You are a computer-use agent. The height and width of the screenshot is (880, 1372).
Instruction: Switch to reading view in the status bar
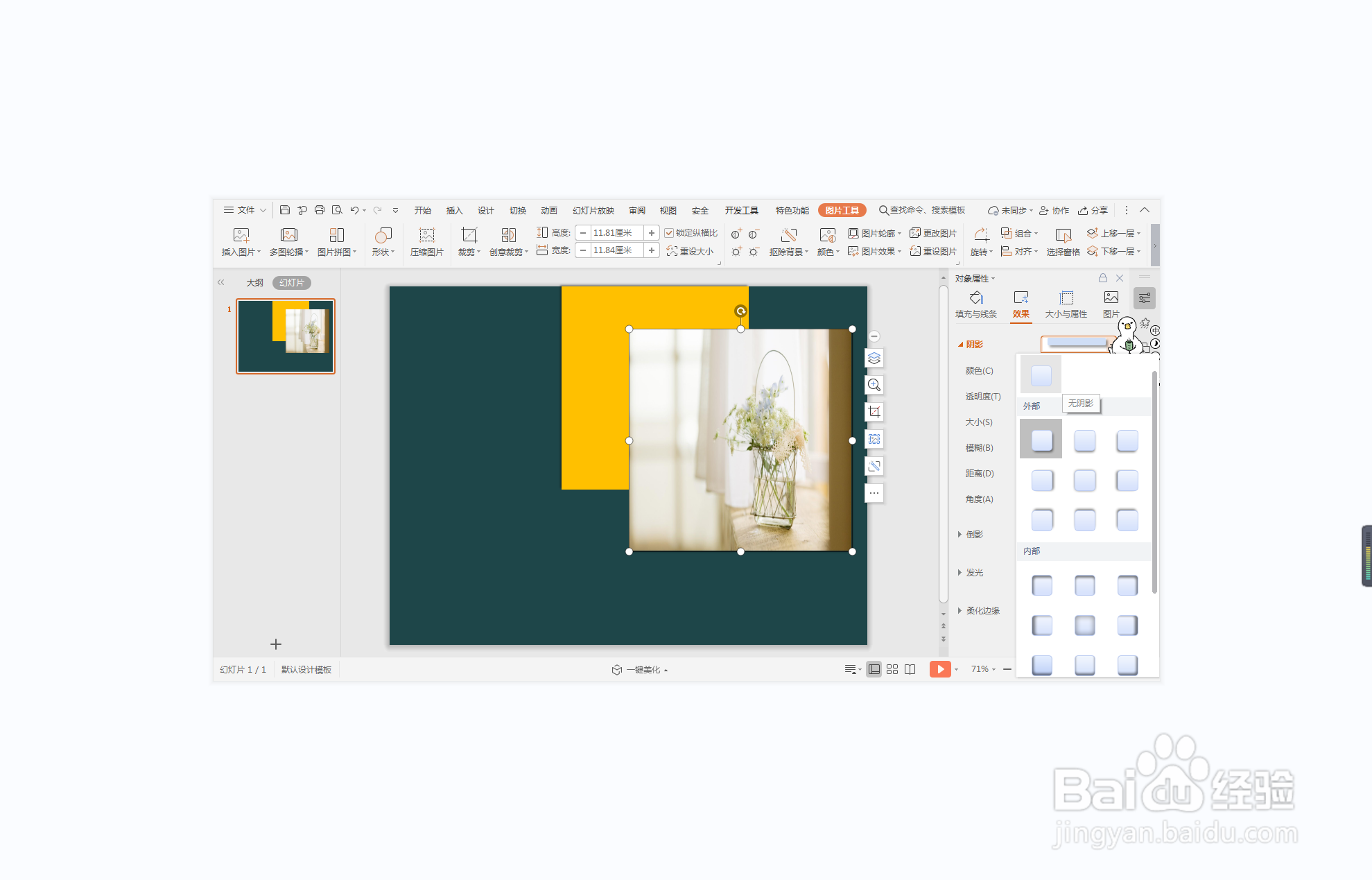coord(910,669)
